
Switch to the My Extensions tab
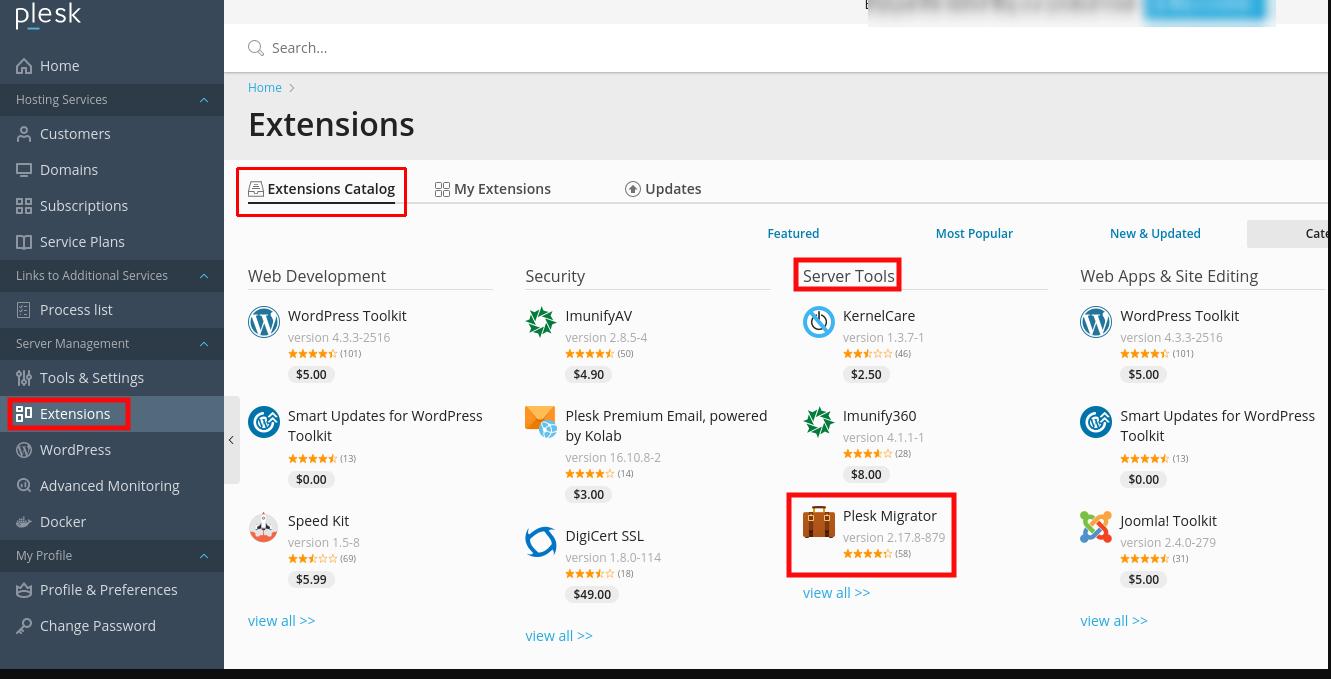pos(493,189)
